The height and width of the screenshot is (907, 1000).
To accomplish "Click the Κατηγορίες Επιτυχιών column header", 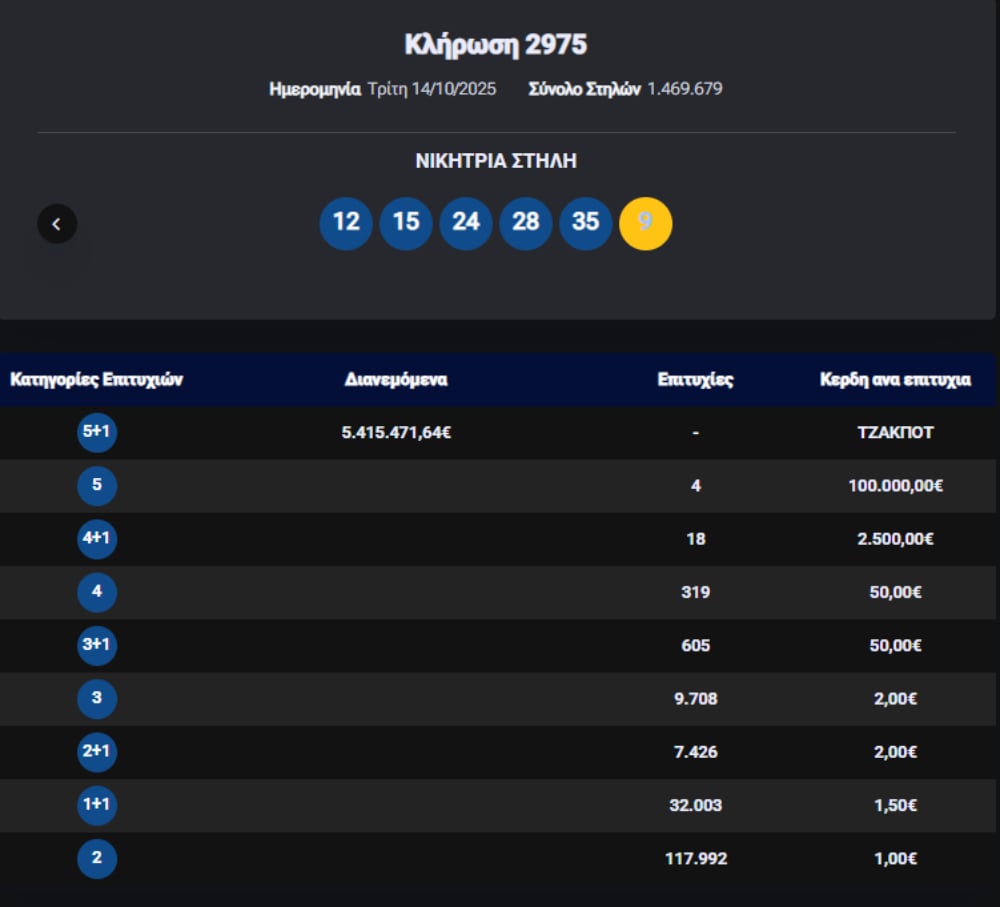I will [97, 380].
